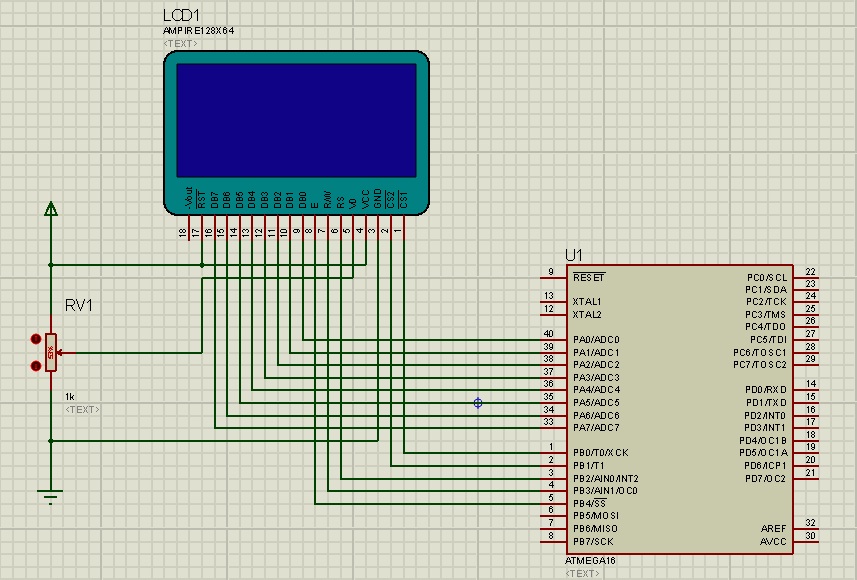Click the PB1/T1 pin label
This screenshot has width=857, height=580.
[x=589, y=466]
